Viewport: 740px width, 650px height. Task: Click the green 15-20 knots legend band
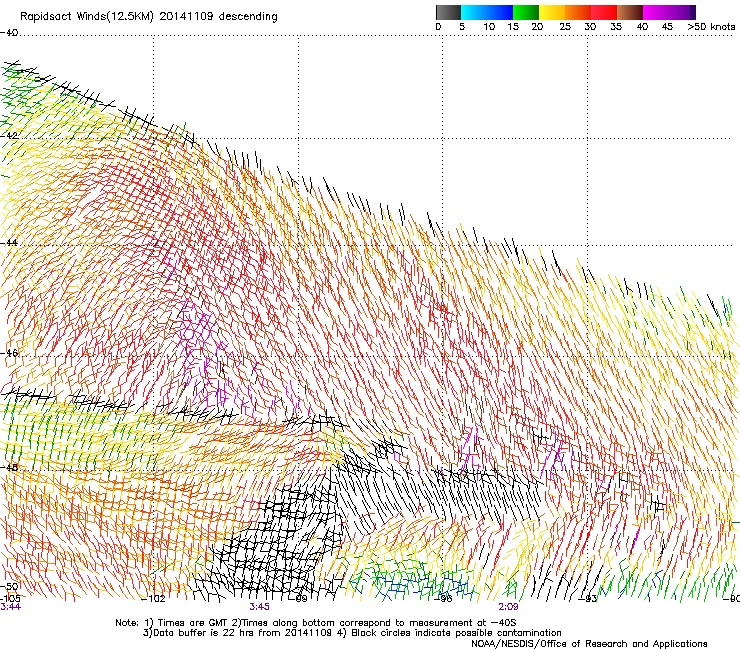[x=526, y=12]
